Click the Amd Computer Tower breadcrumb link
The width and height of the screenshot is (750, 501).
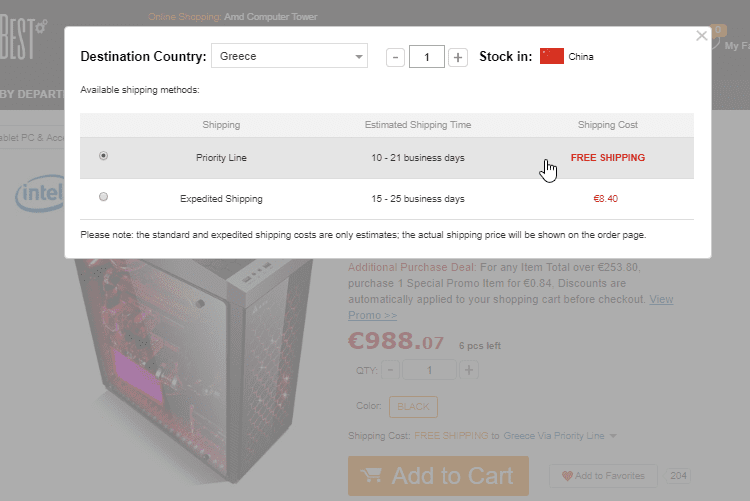pos(270,17)
